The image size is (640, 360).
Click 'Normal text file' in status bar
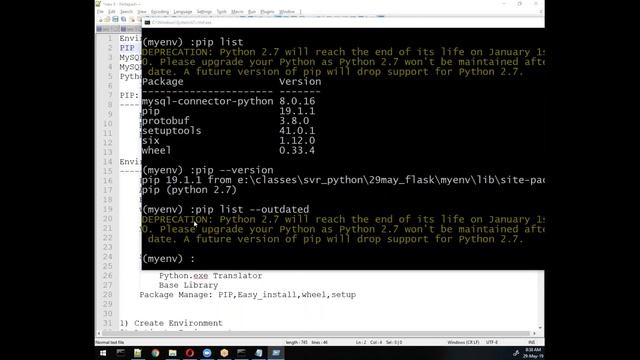110,342
